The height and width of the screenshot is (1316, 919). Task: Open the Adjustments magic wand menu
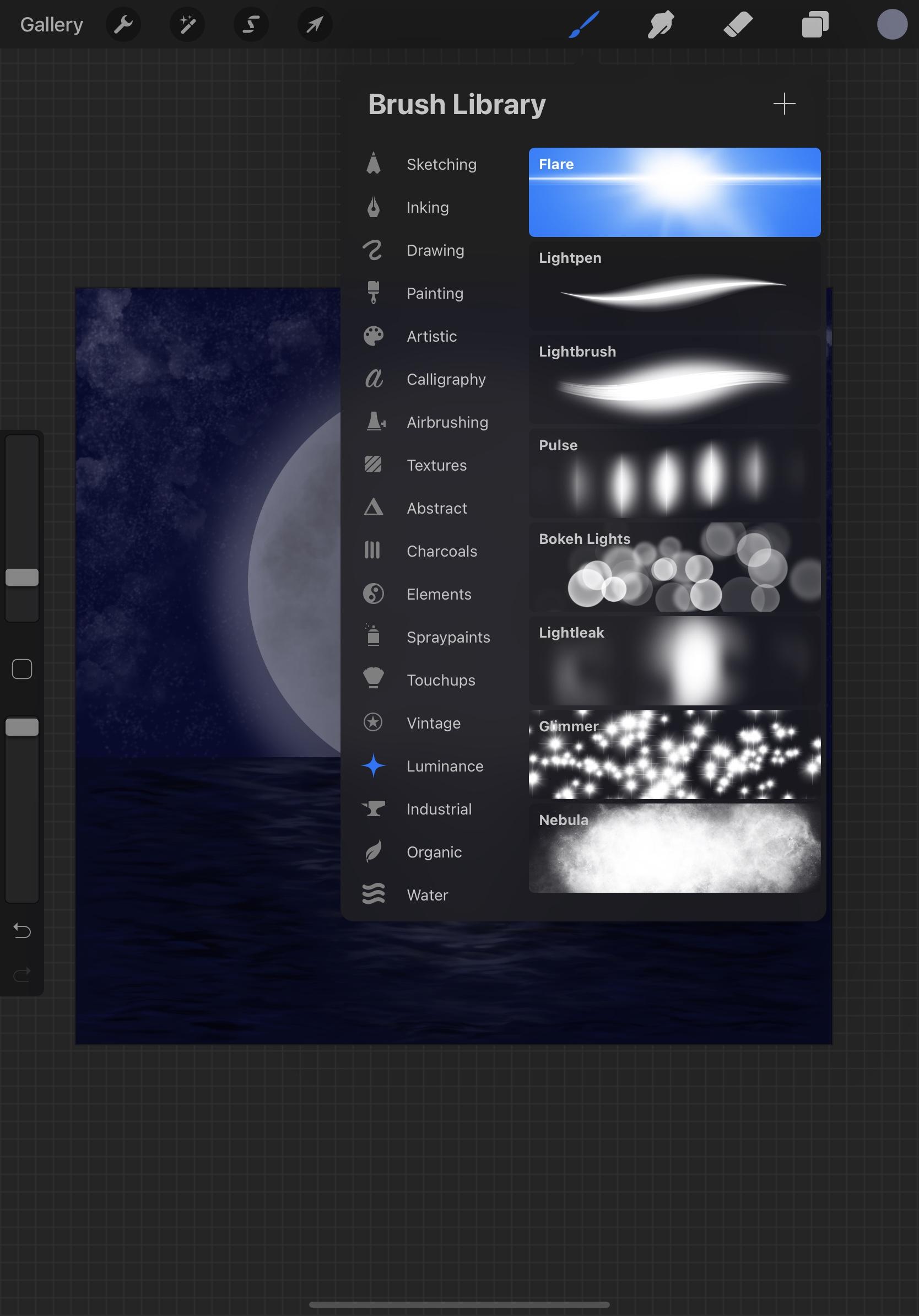tap(187, 25)
